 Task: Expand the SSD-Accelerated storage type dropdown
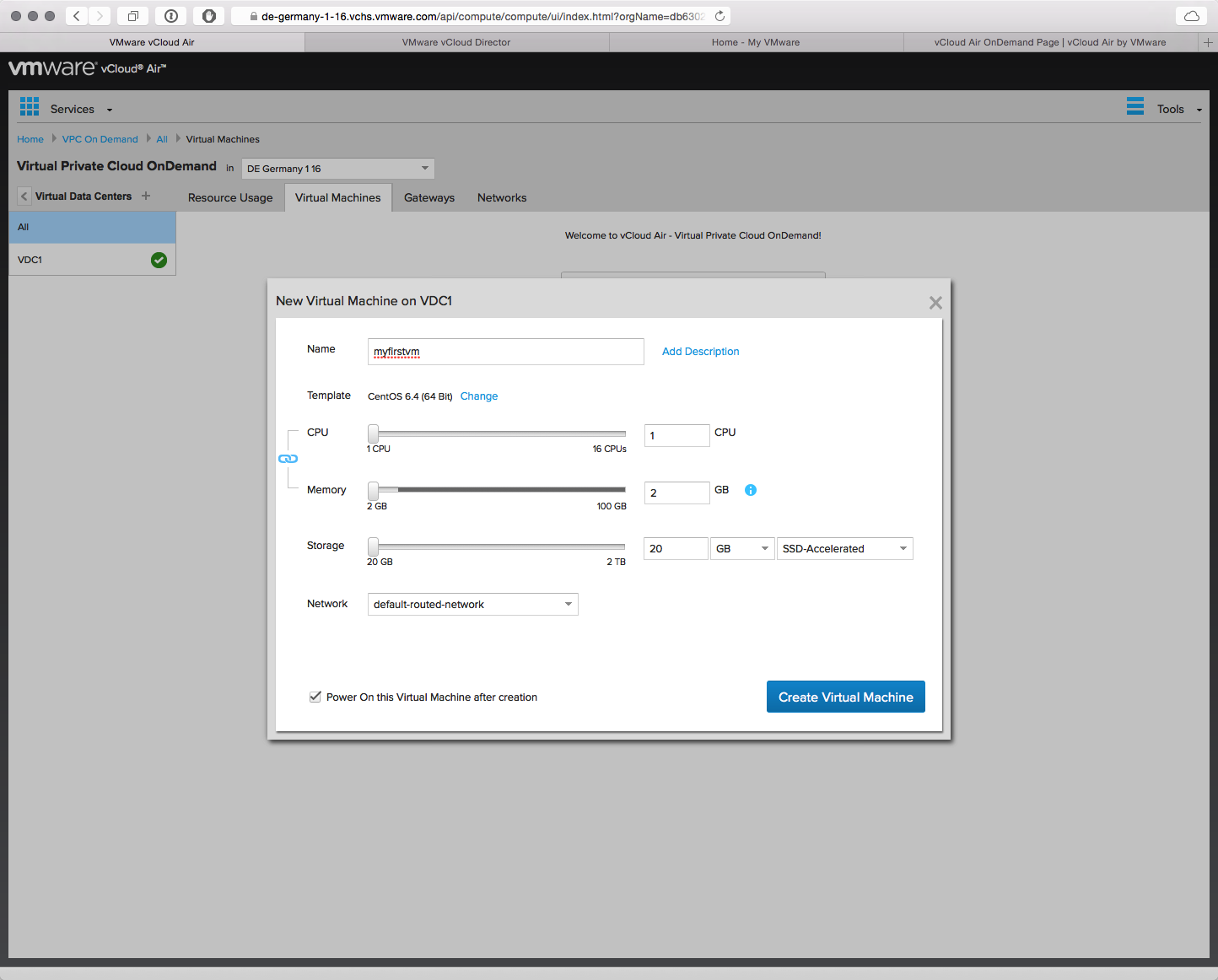(844, 549)
